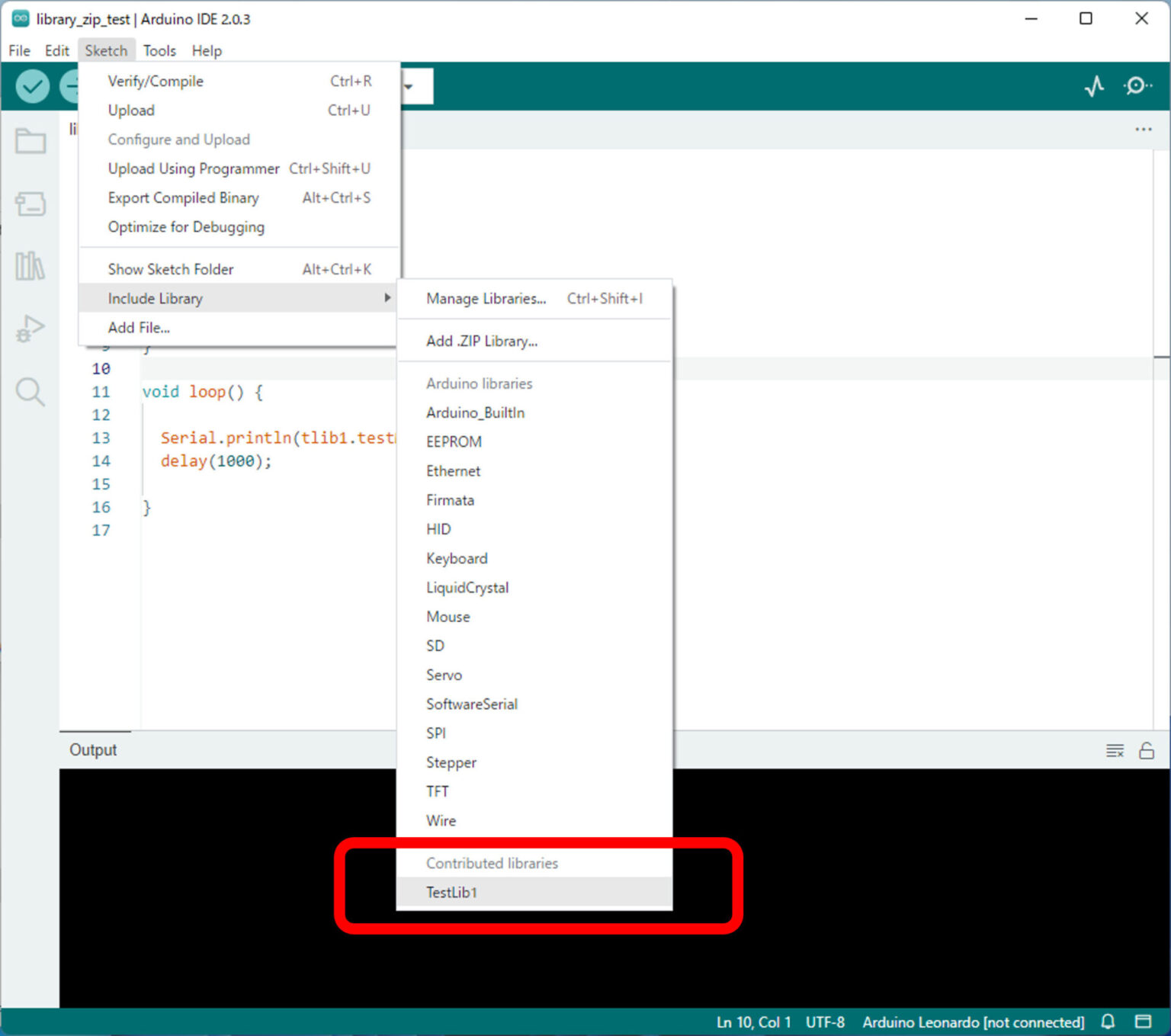
Task: Open the Serial Plotter icon
Action: [1095, 86]
